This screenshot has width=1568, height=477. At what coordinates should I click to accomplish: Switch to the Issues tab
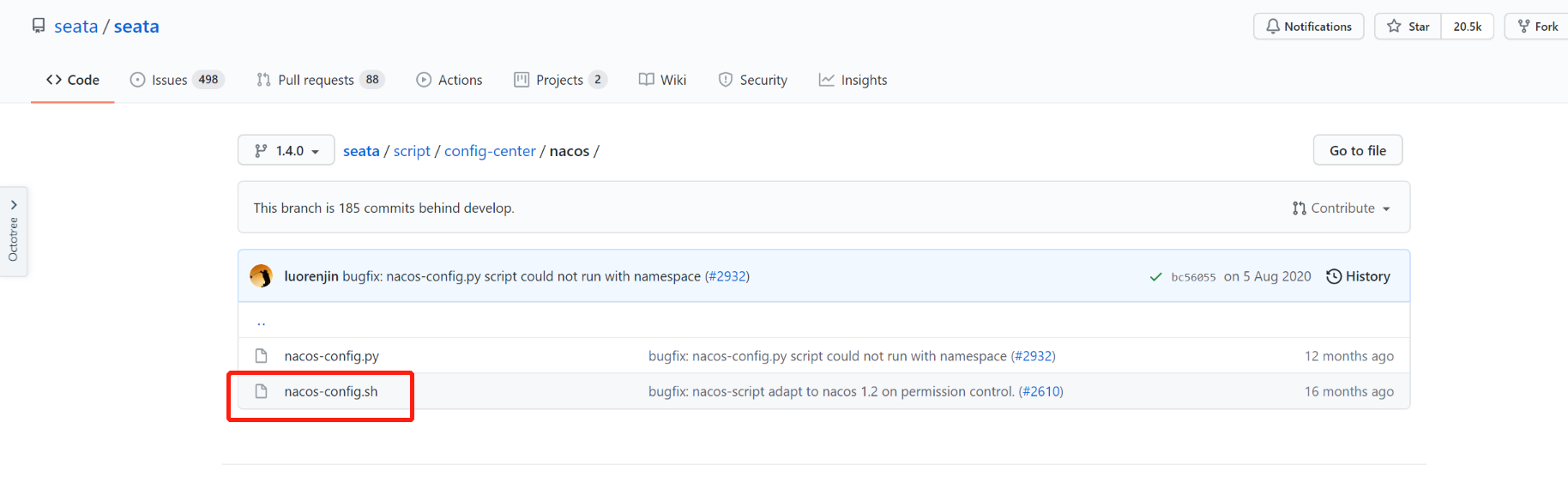pyautogui.click(x=177, y=80)
